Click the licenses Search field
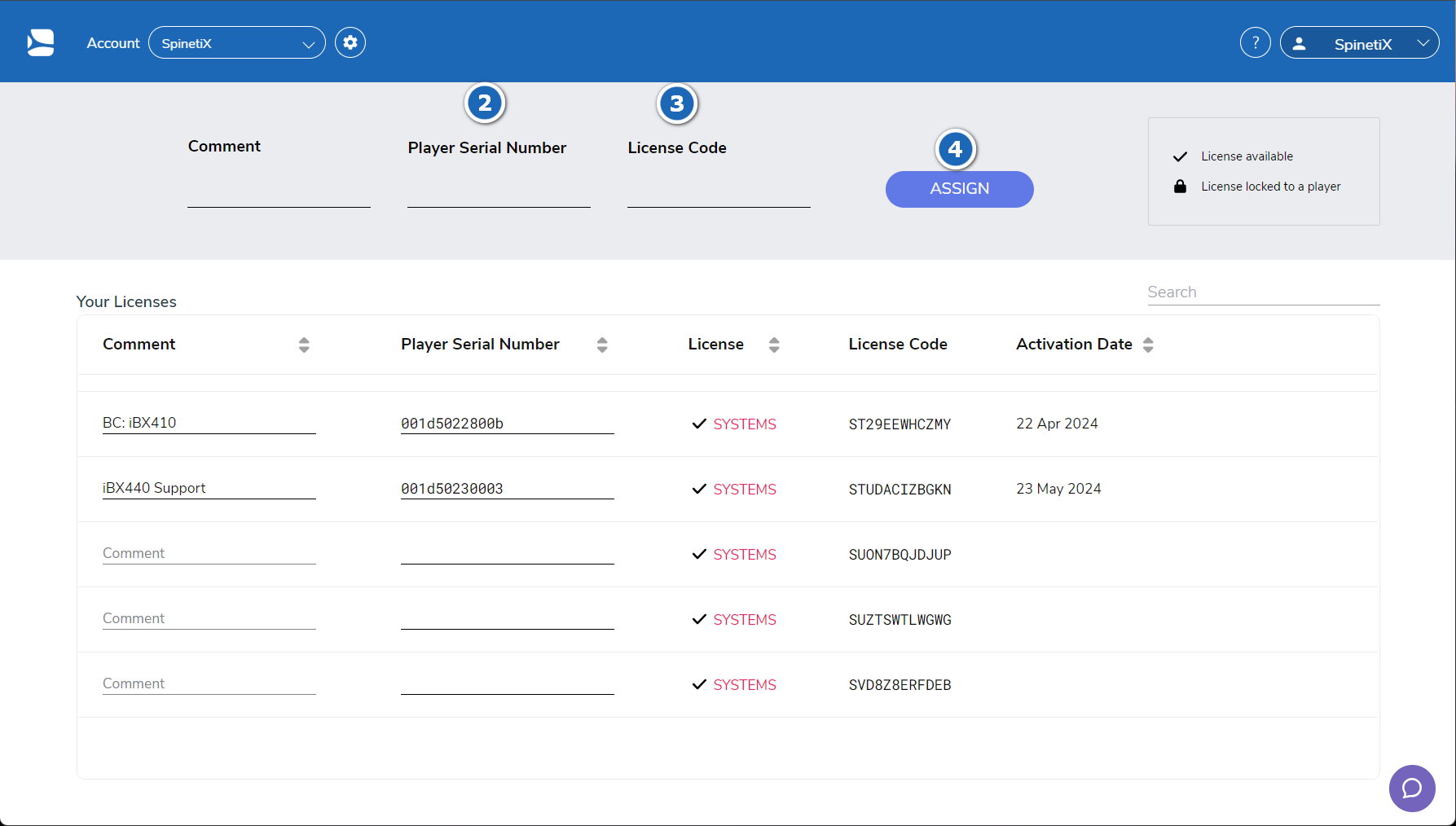 (1264, 292)
